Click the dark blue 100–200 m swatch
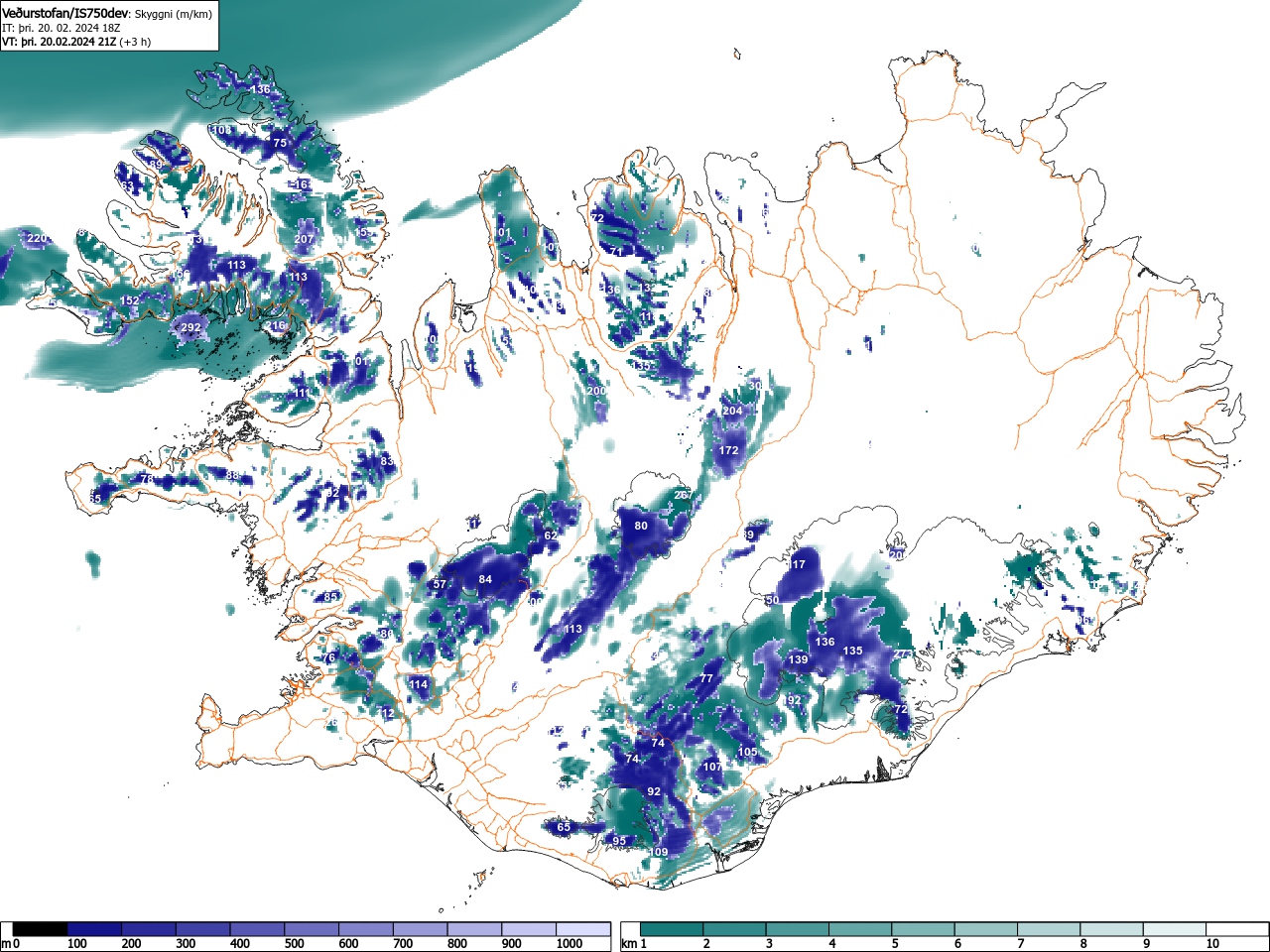The height and width of the screenshot is (952, 1270). click(x=94, y=929)
